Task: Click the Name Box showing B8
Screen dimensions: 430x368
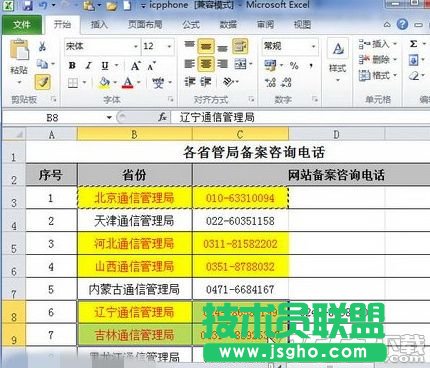Action: click(x=53, y=117)
